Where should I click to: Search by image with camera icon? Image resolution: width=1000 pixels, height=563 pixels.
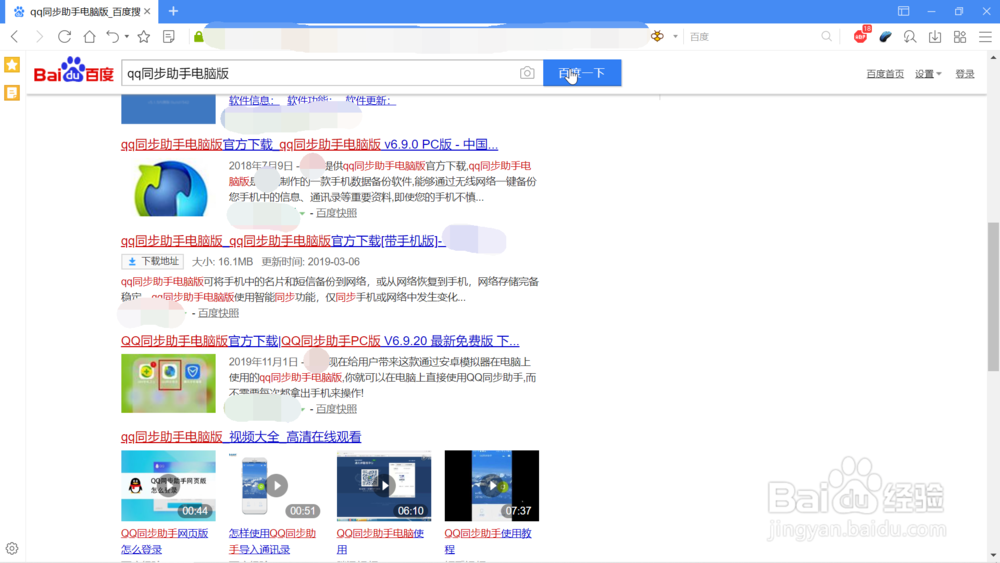527,73
